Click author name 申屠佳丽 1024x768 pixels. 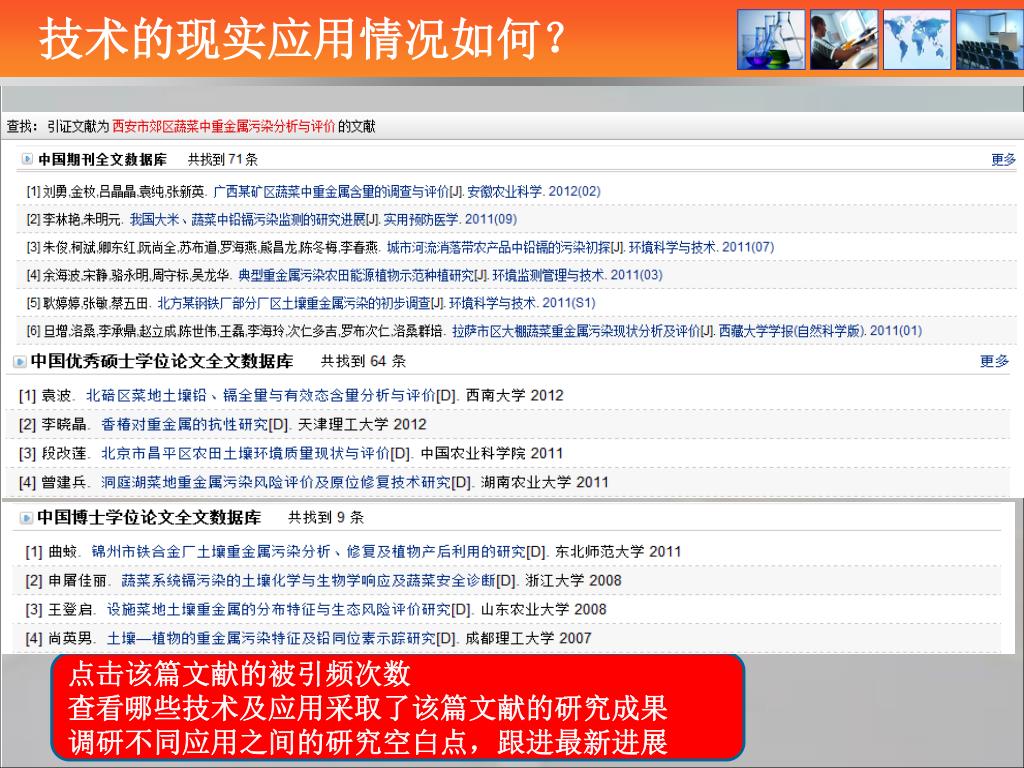tap(78, 581)
